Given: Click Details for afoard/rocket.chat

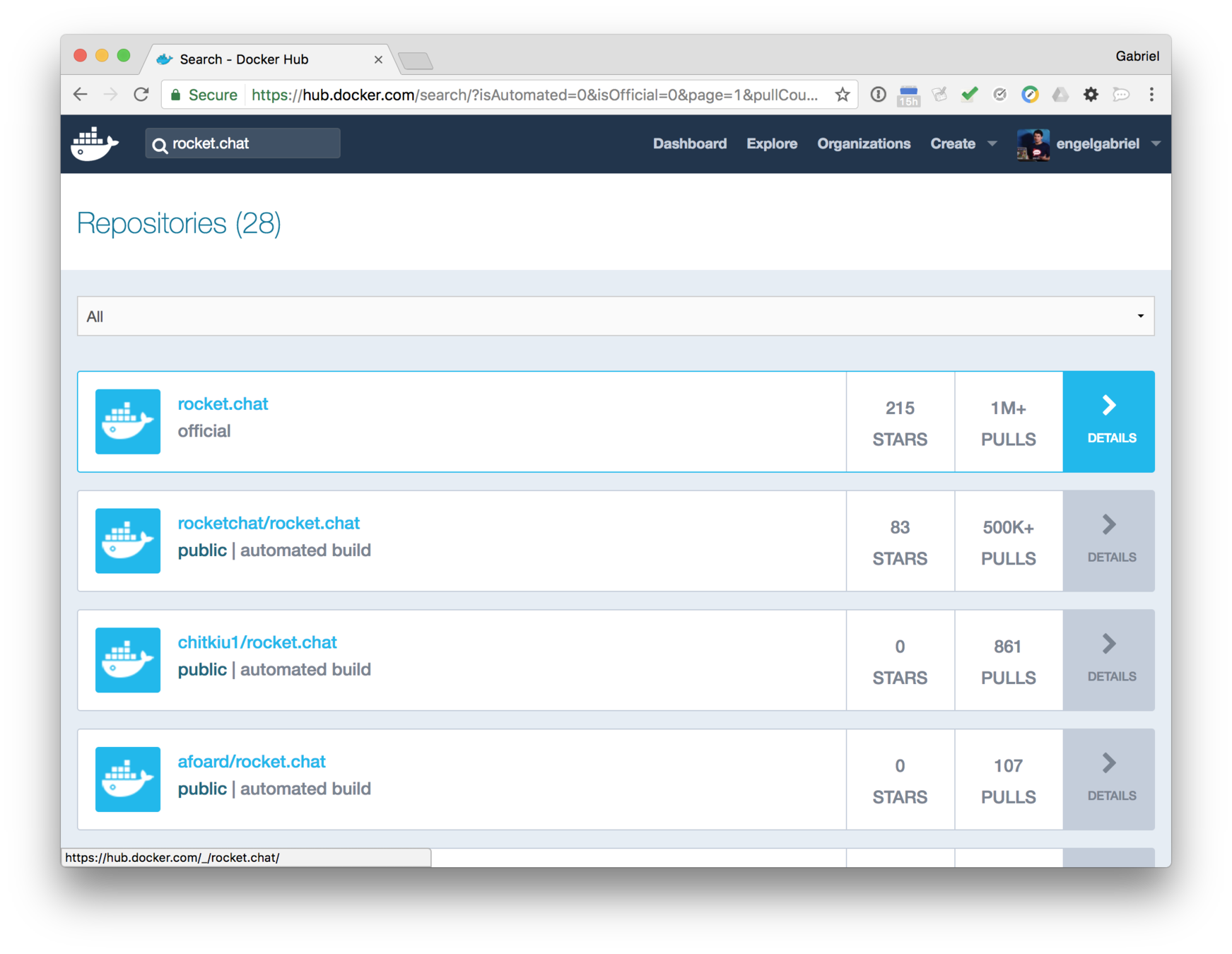Looking at the screenshot, I should tap(1108, 779).
